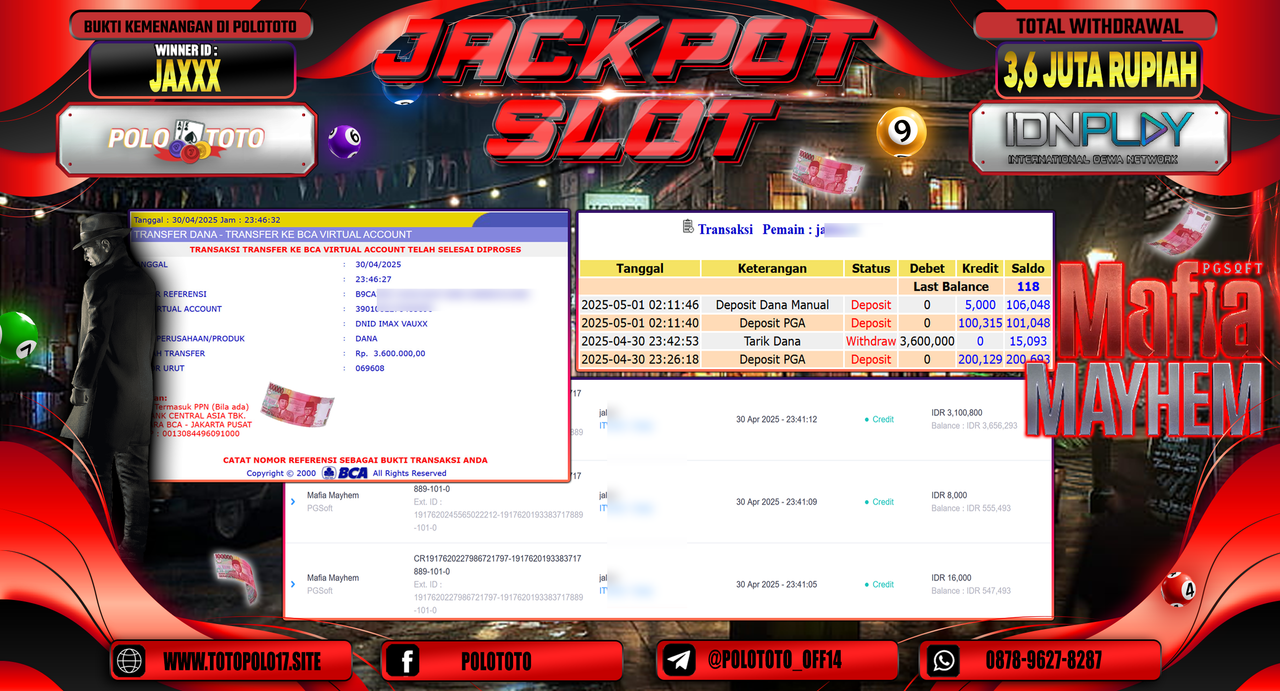Click the WhatsApp icon beside the phone number
The width and height of the screenshot is (1280, 691).
943,661
